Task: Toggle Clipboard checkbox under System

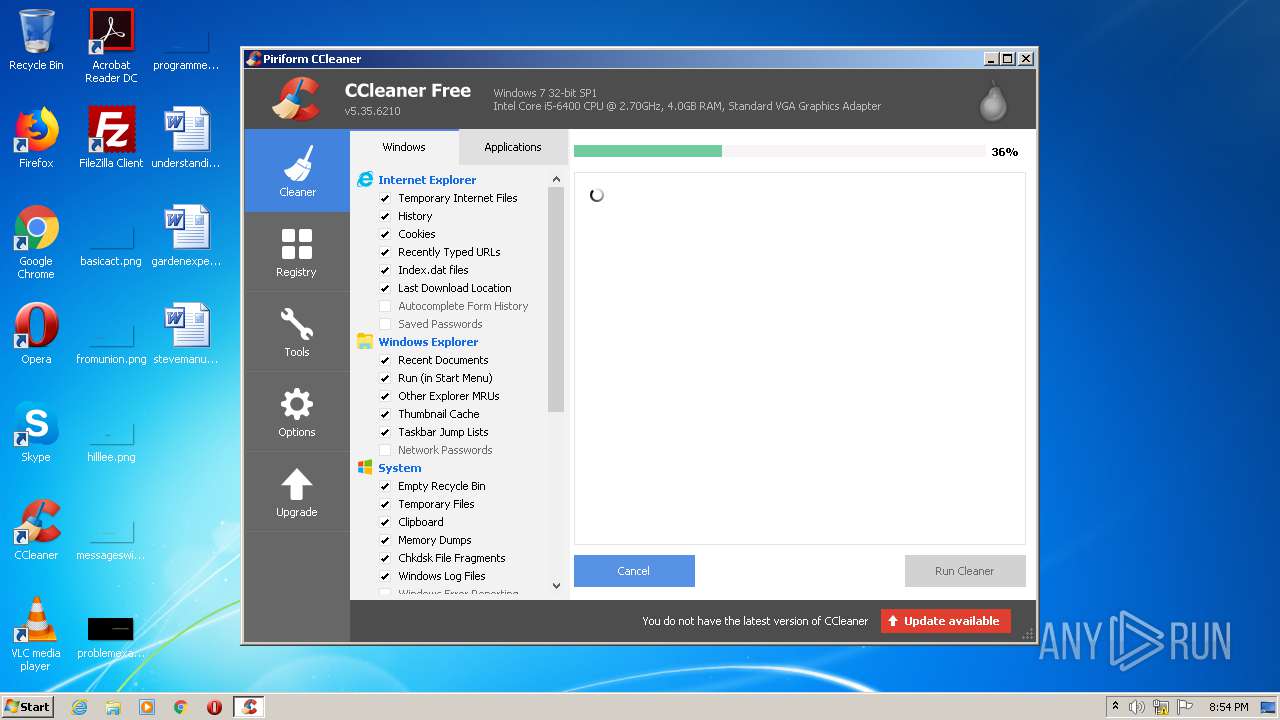Action: (x=385, y=522)
